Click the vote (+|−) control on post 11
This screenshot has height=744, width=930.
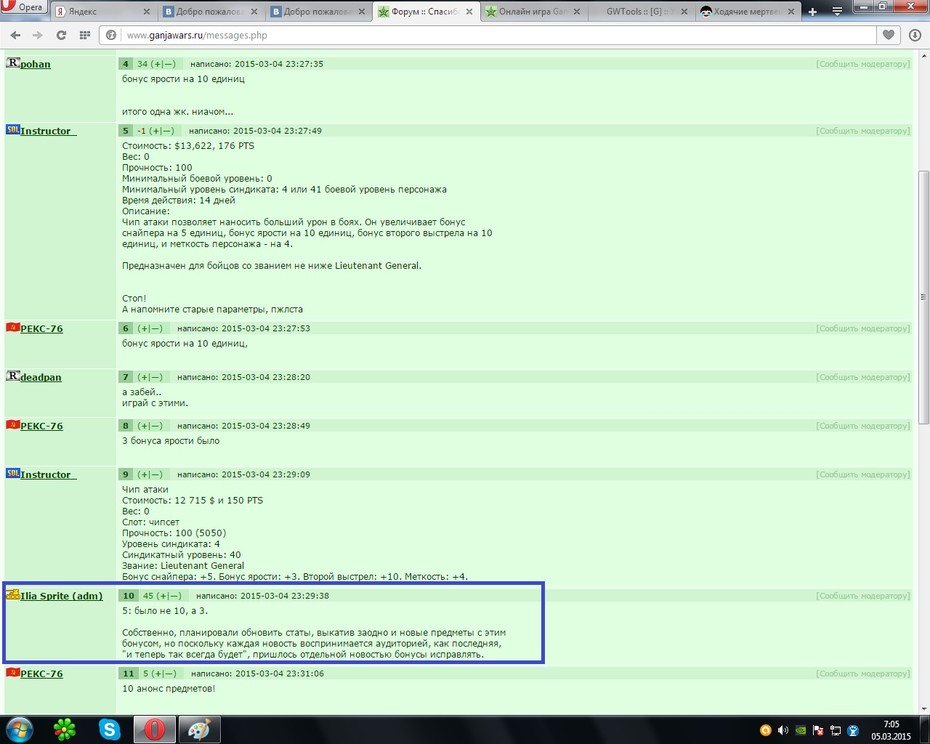click(x=164, y=674)
